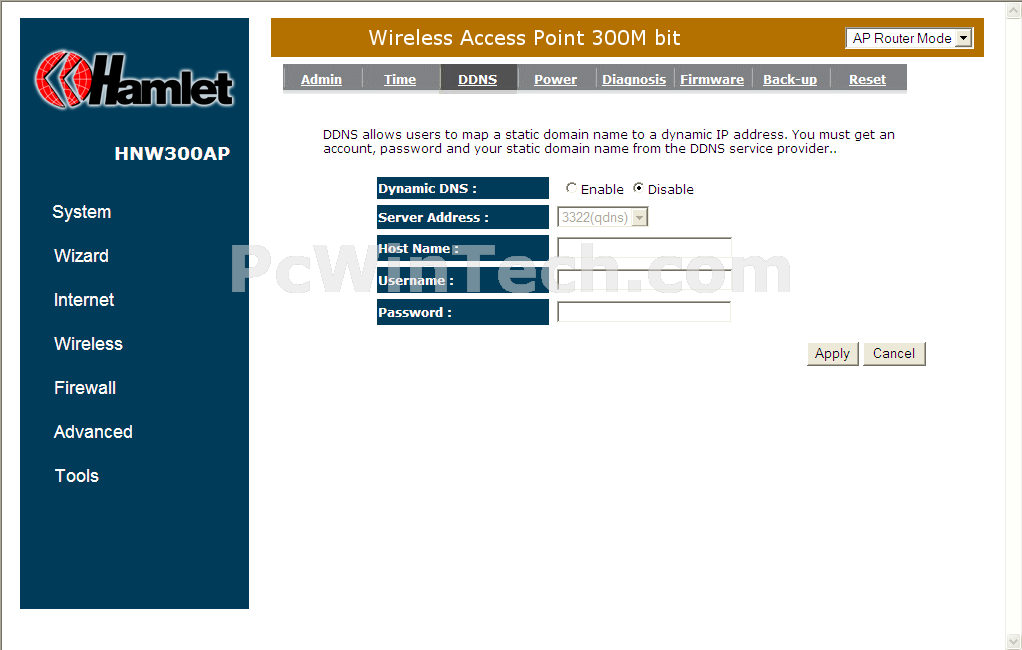Click the Apply button
1022x650 pixels.
tap(832, 354)
